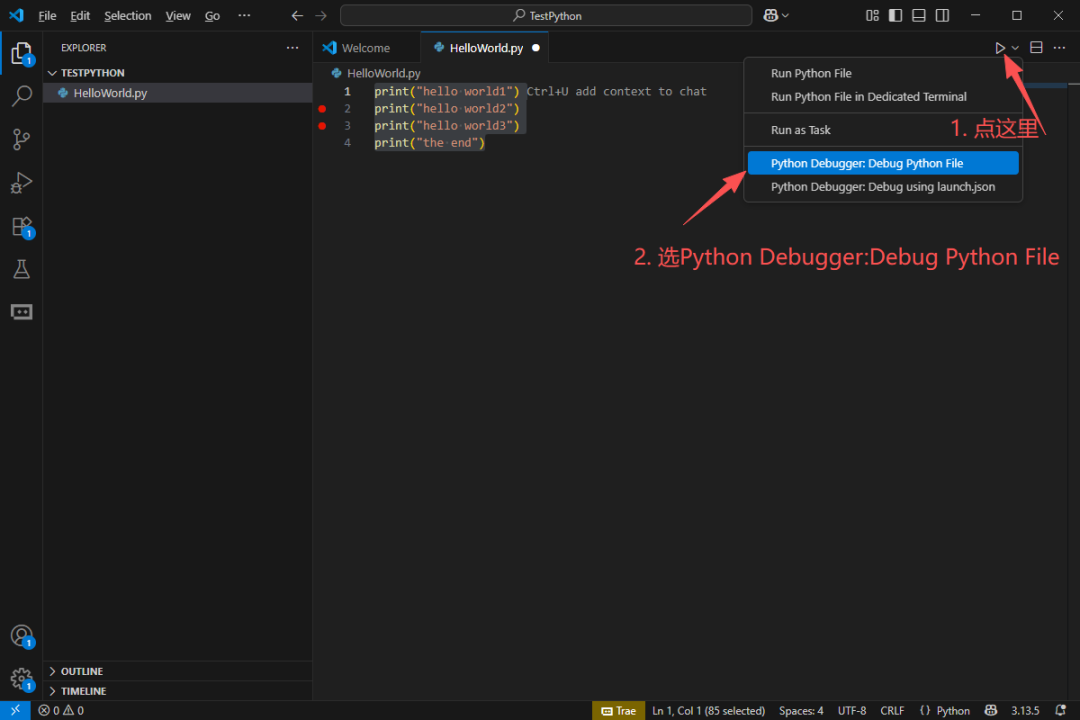Open the Accounts icon
Image resolution: width=1080 pixels, height=720 pixels.
click(x=21, y=635)
